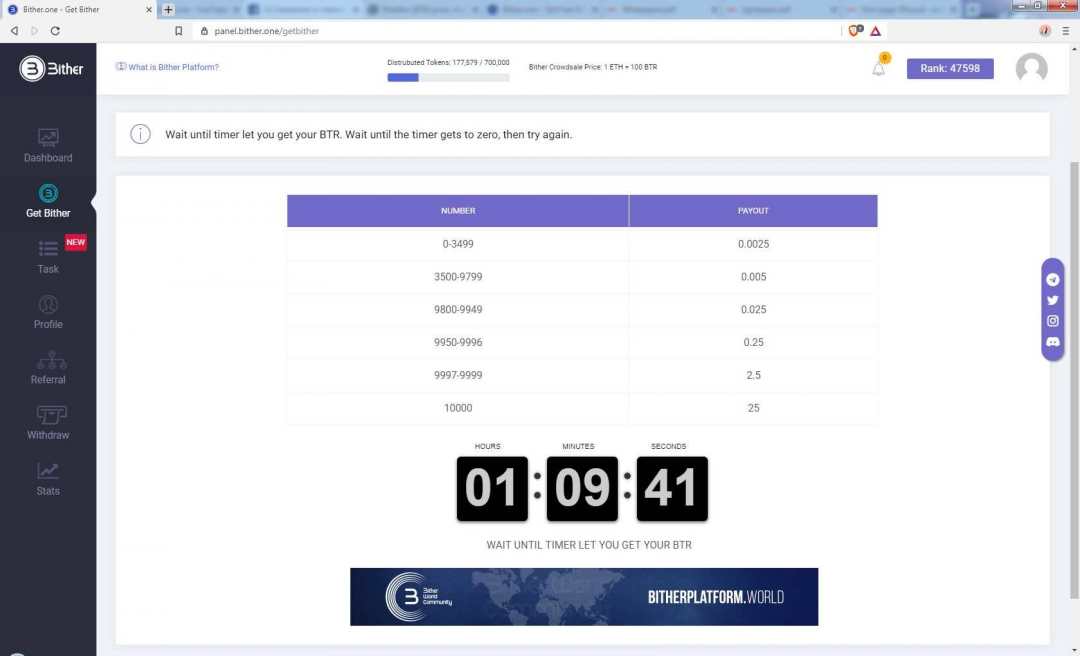Click the distributed tokens progress bar
The width and height of the screenshot is (1080, 656).
click(x=448, y=77)
